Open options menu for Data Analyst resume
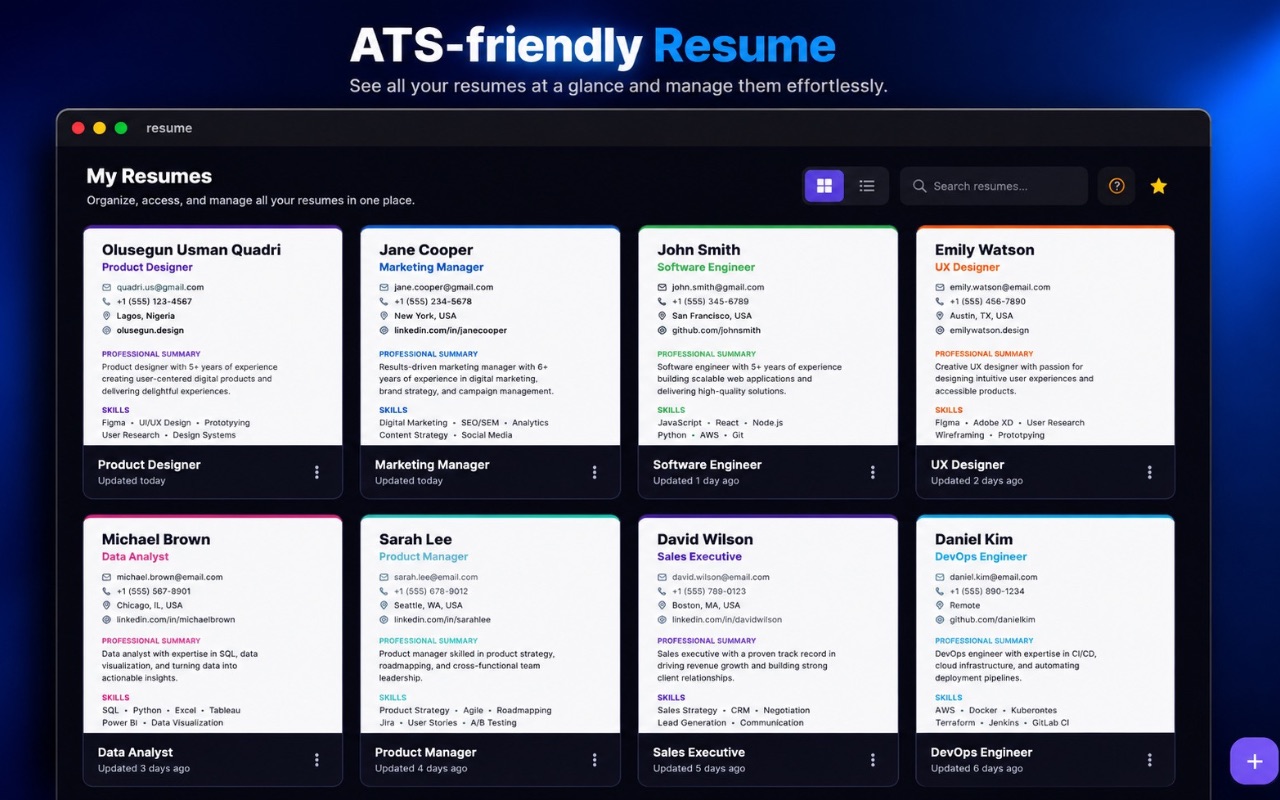The image size is (1280, 800). [317, 760]
